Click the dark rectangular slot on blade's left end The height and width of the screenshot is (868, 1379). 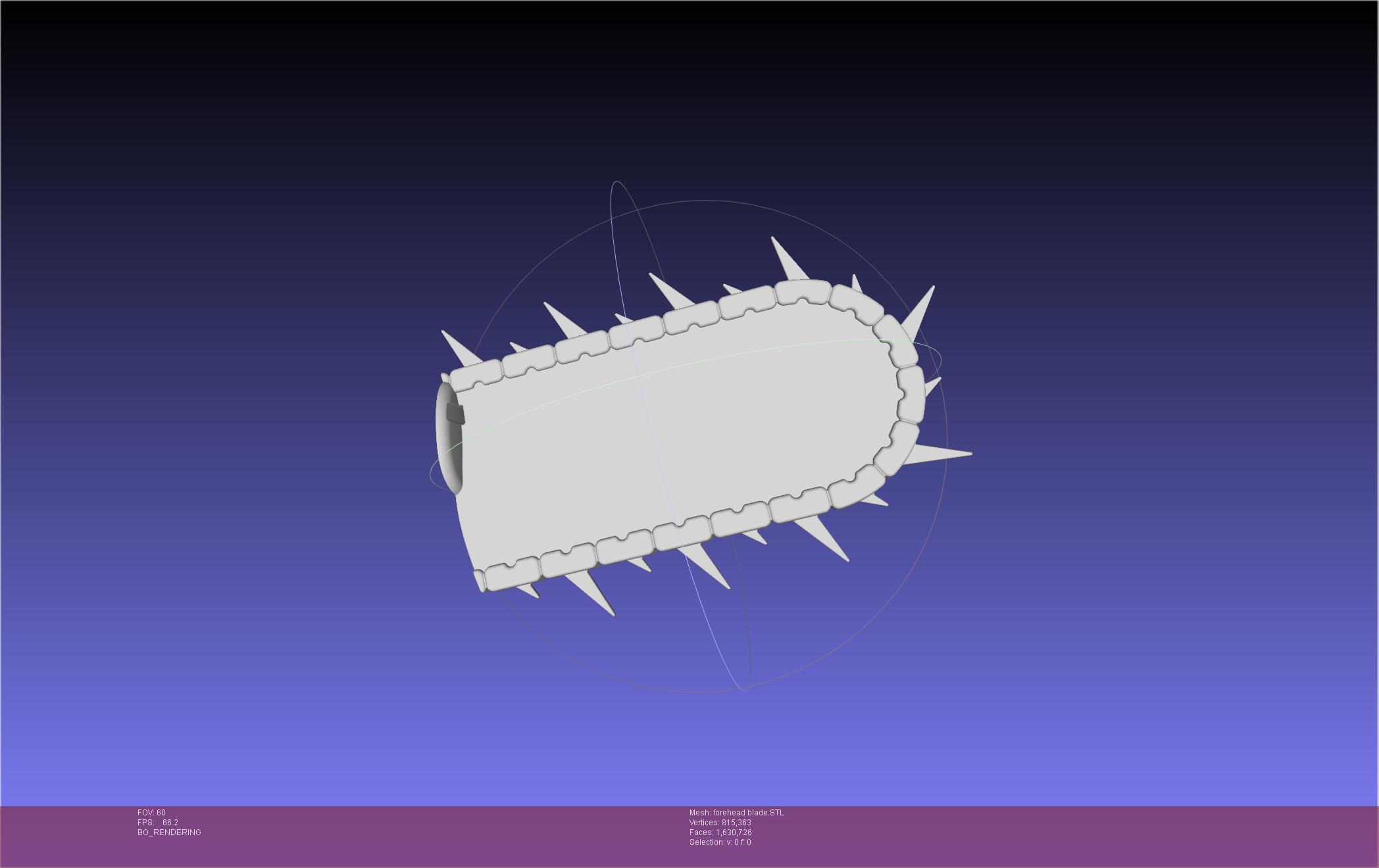click(455, 414)
